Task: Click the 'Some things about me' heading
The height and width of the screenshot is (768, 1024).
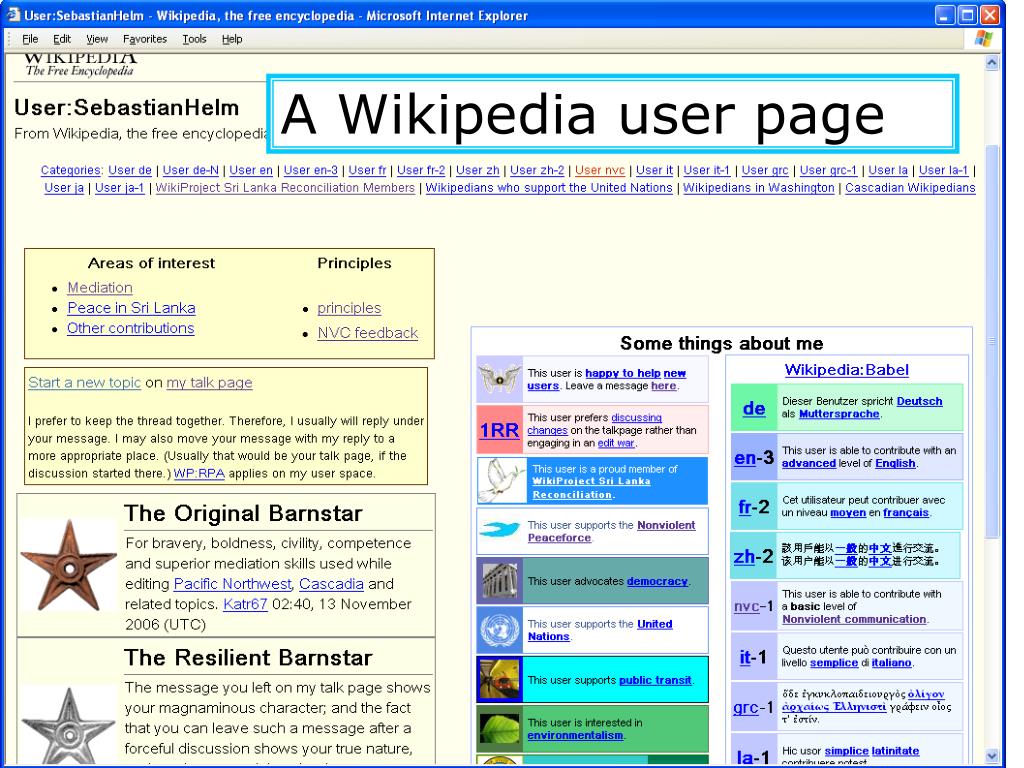Action: [x=722, y=343]
